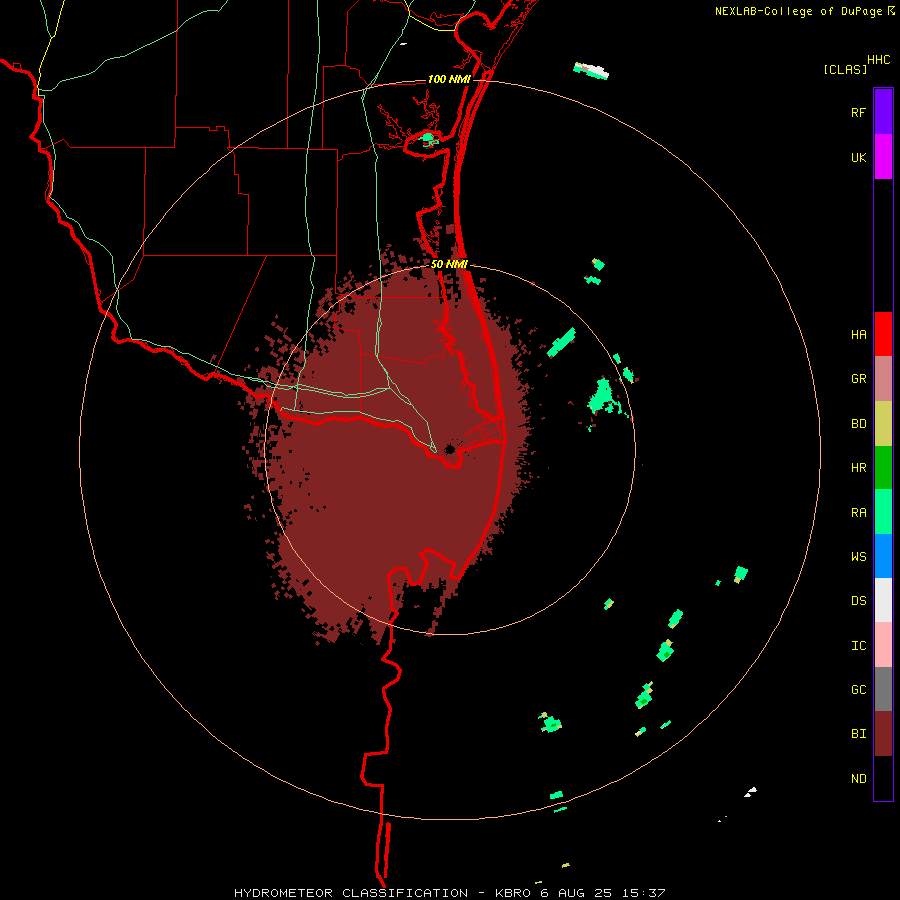Click the mint green RA legend swatch
The height and width of the screenshot is (900, 900).
(883, 512)
